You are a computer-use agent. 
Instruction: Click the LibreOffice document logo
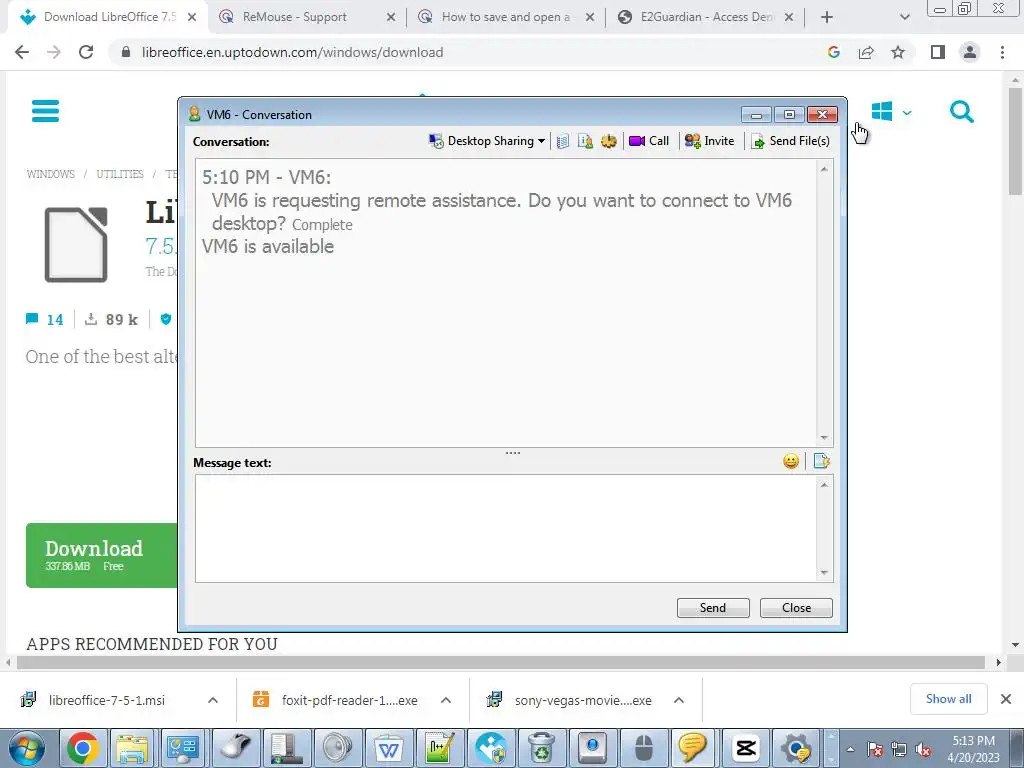[76, 244]
